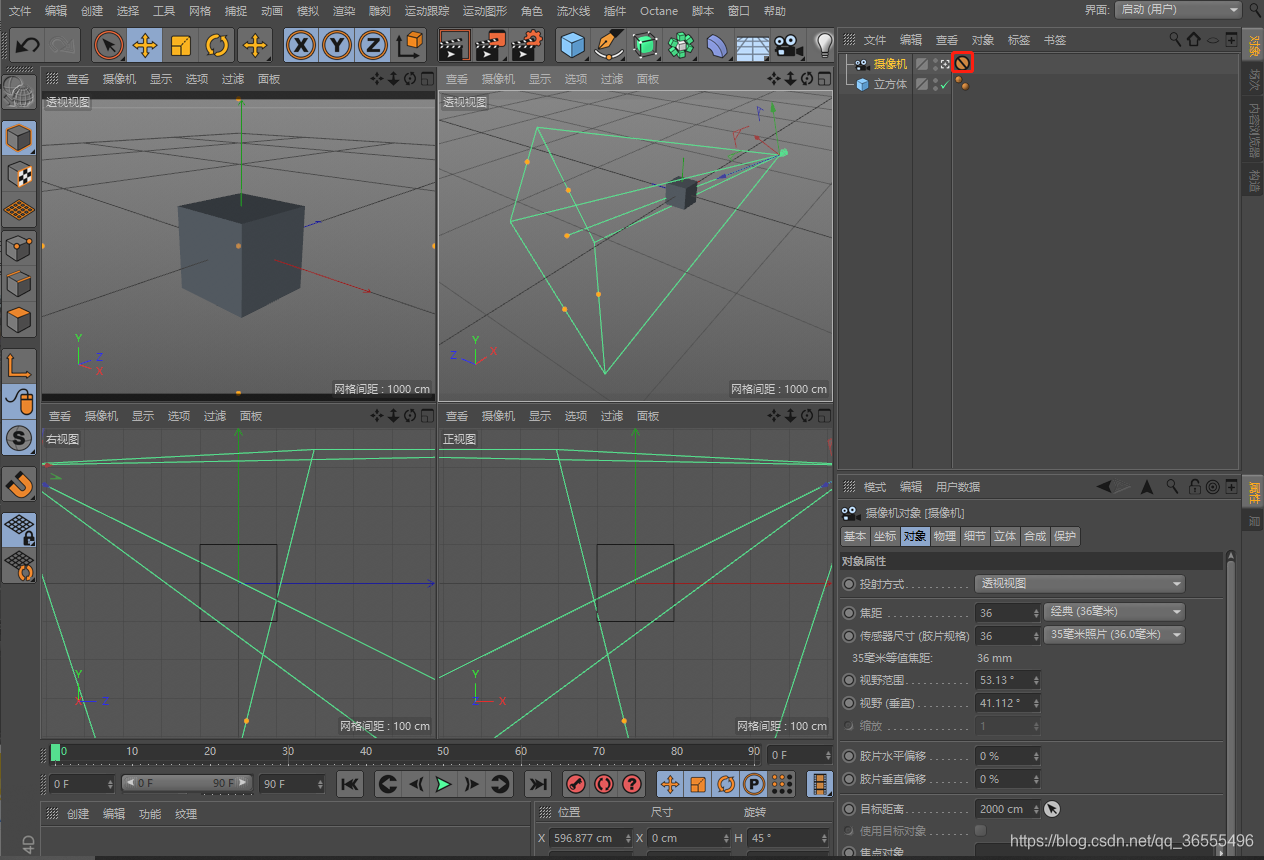This screenshot has width=1264, height=860.
Task: Click the 目标距离 picker arrow button
Action: tap(1052, 809)
